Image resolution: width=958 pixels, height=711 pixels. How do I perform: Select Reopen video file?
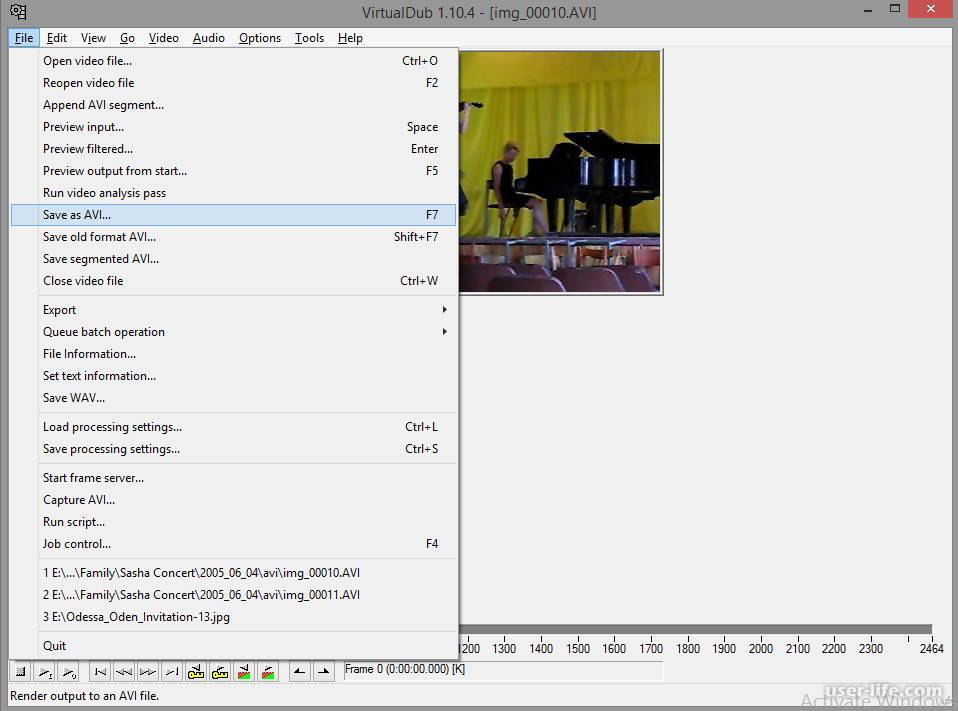click(x=233, y=83)
